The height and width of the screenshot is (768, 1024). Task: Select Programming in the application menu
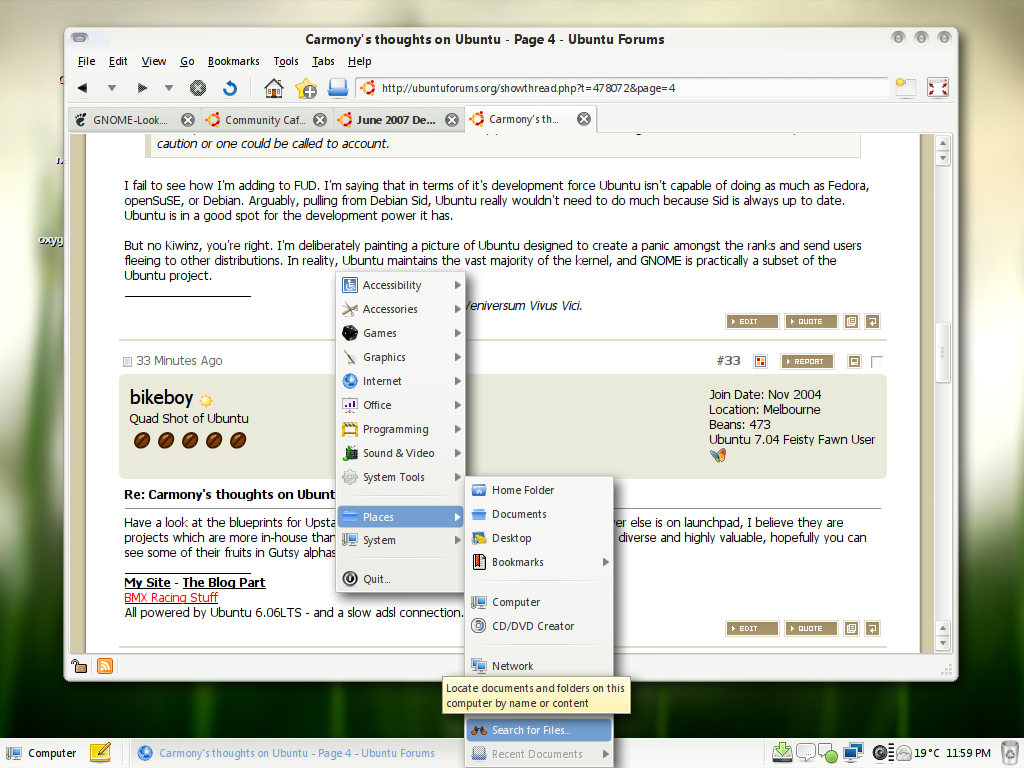coord(400,429)
